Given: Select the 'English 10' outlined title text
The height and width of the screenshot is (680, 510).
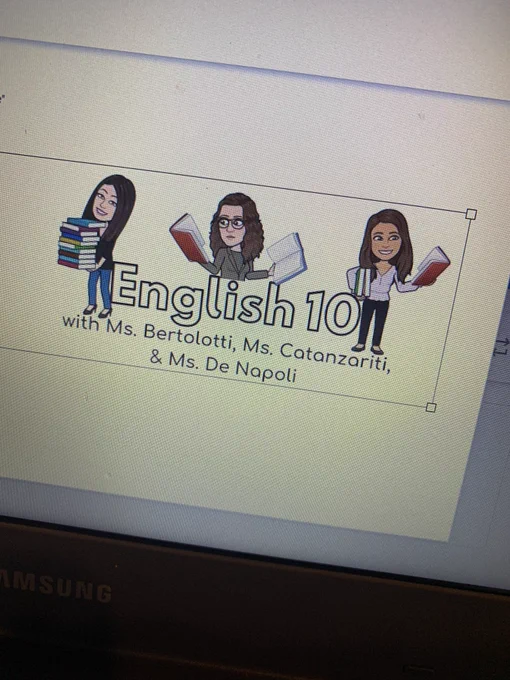Looking at the screenshot, I should 235,300.
